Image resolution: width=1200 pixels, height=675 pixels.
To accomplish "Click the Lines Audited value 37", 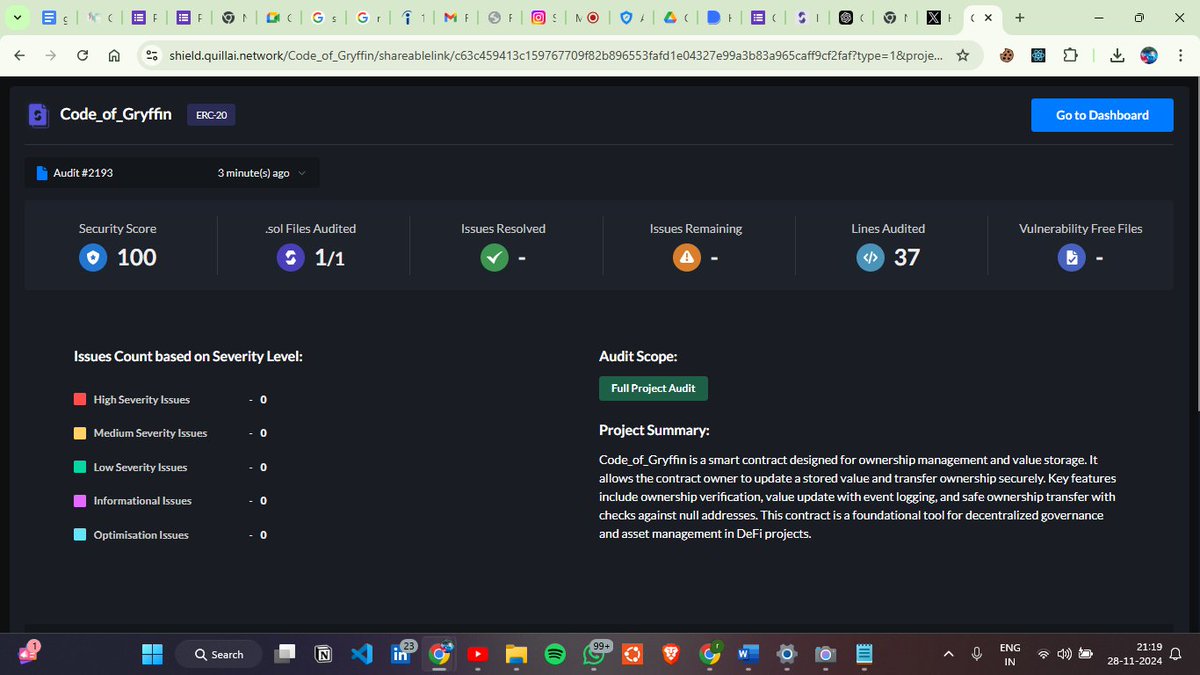I will click(907, 258).
